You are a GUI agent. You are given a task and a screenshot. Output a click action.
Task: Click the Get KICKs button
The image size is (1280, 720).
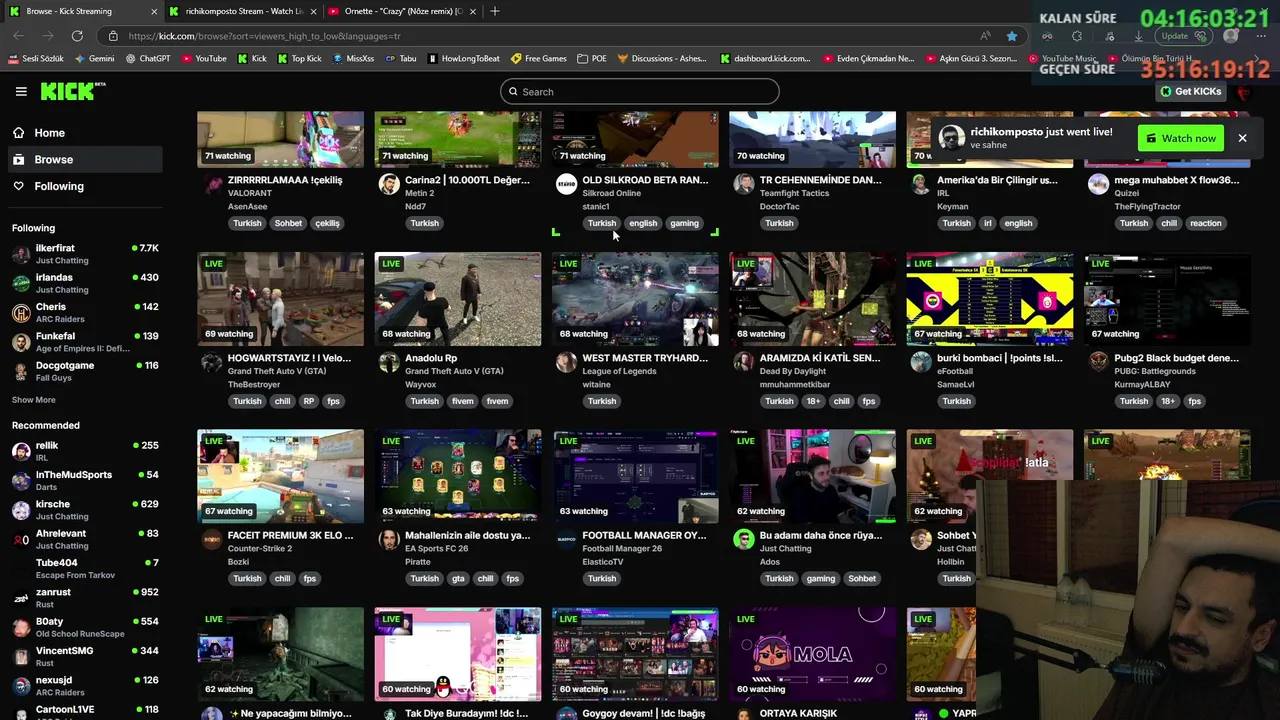tap(1190, 91)
